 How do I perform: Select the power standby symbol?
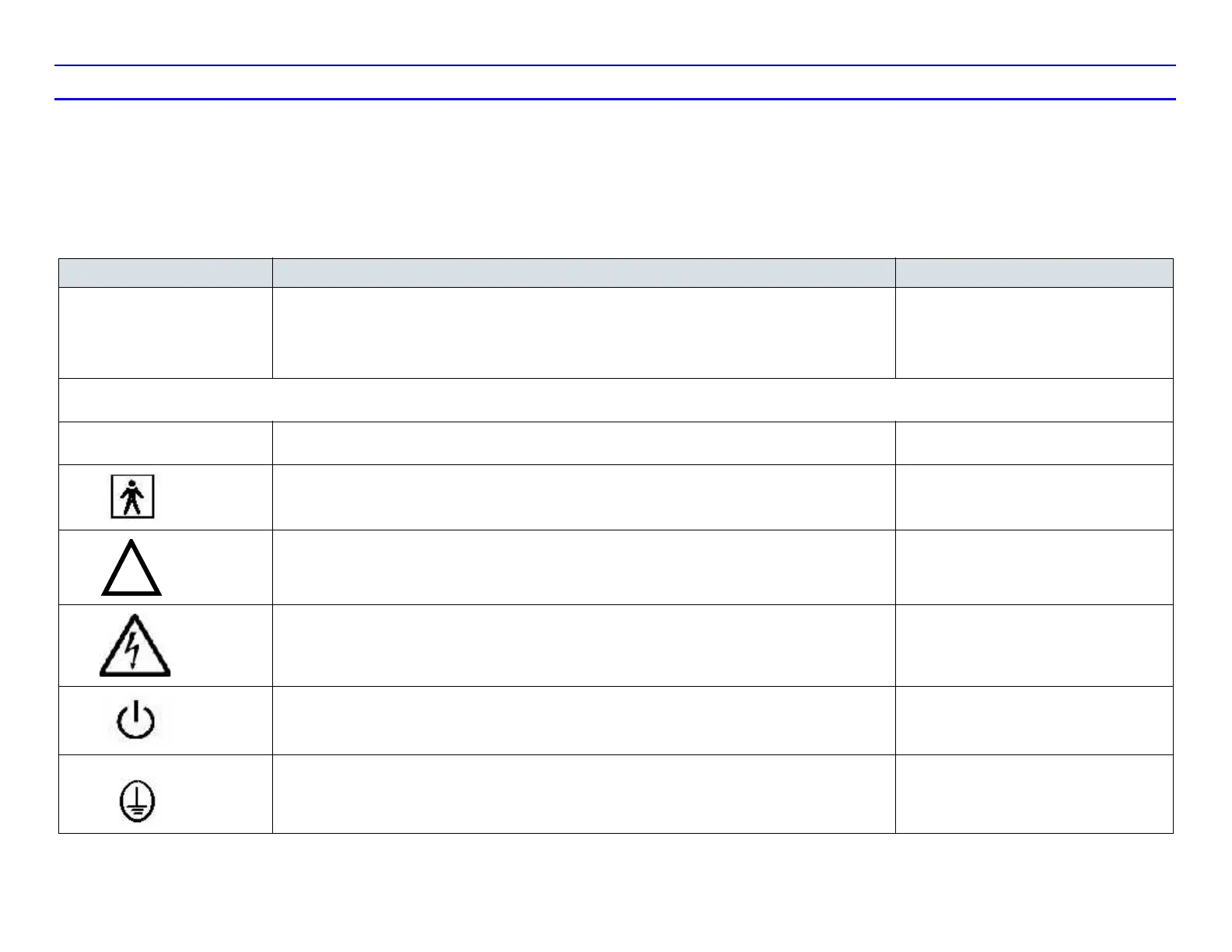(135, 719)
